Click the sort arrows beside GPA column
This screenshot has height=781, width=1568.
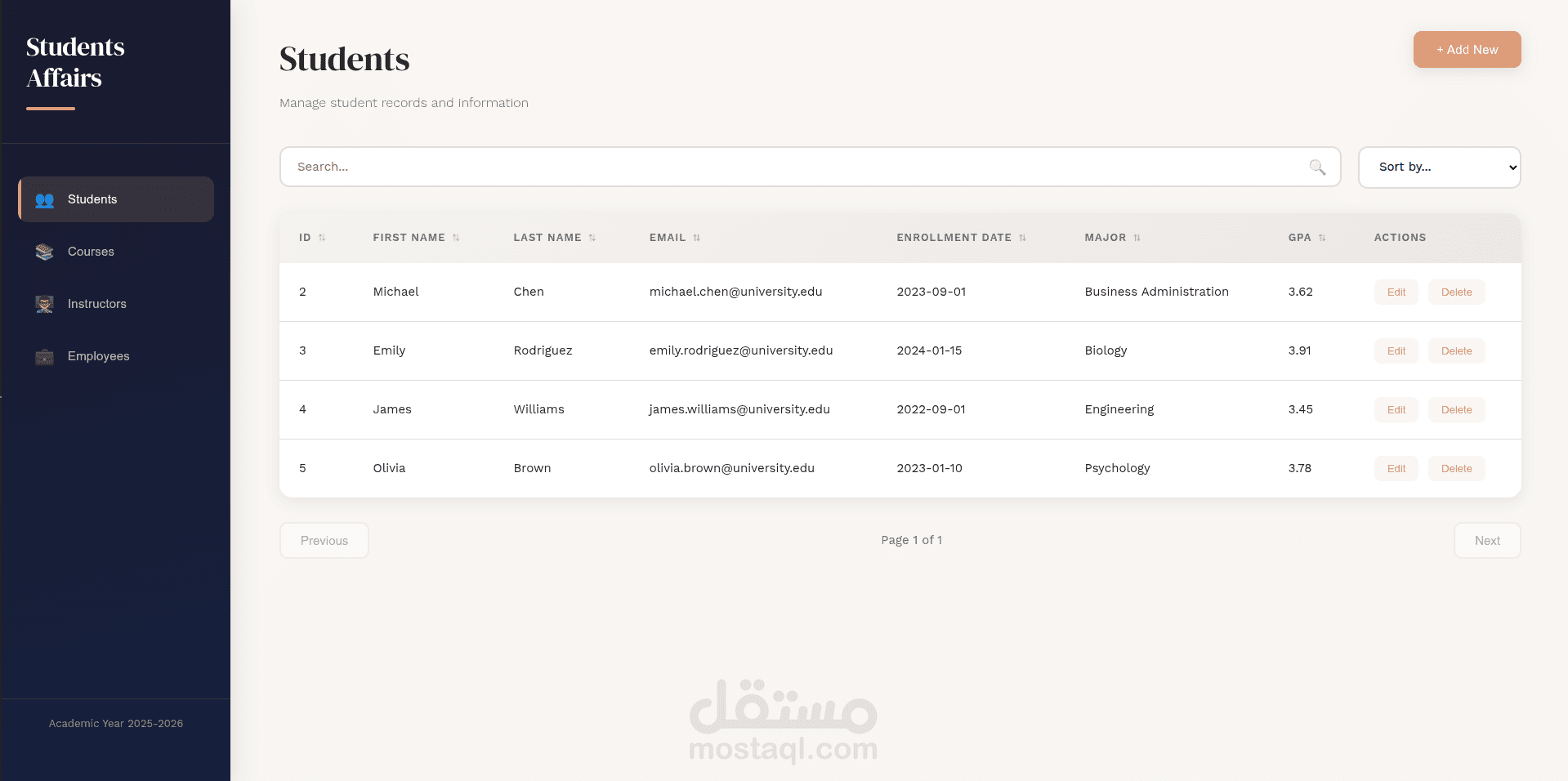(x=1322, y=238)
